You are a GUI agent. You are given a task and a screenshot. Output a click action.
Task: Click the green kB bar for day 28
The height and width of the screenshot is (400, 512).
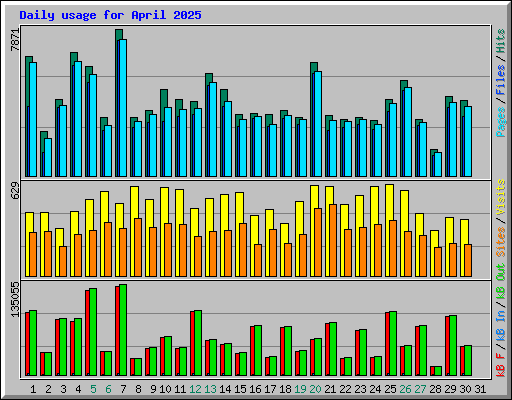coord(438,371)
